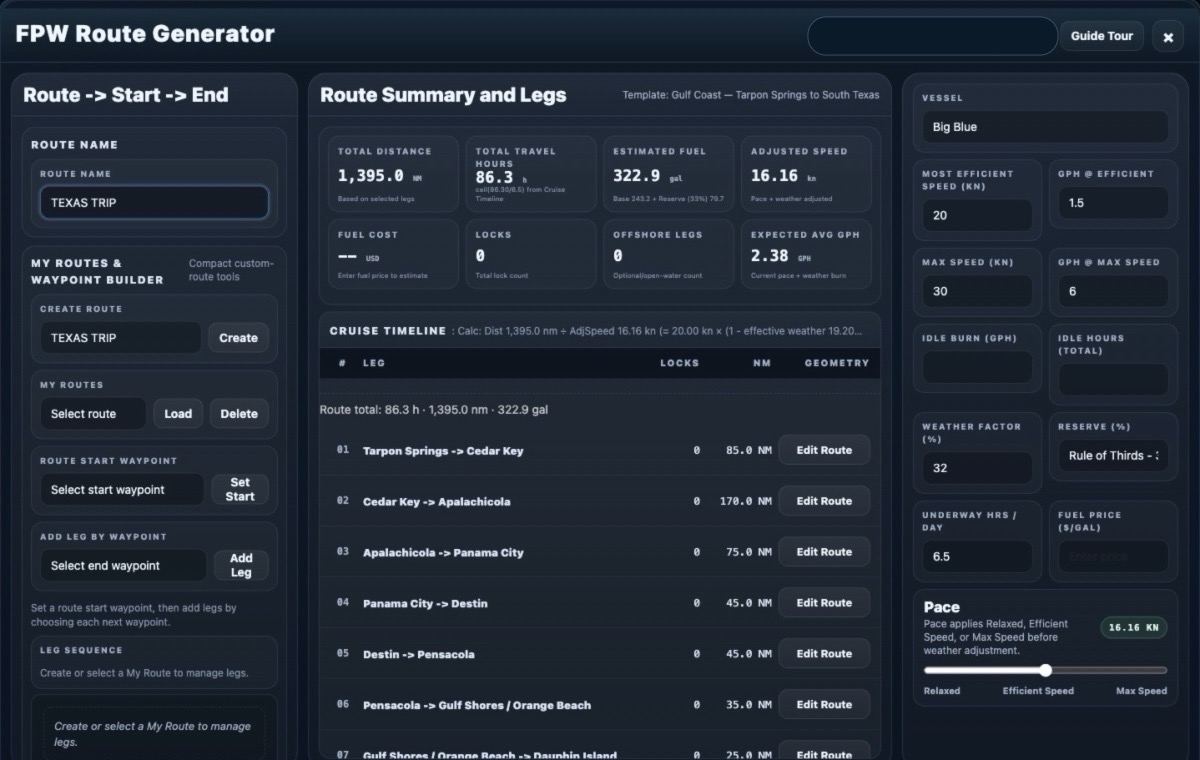Edit Route for Panama City to Destin

[824, 603]
